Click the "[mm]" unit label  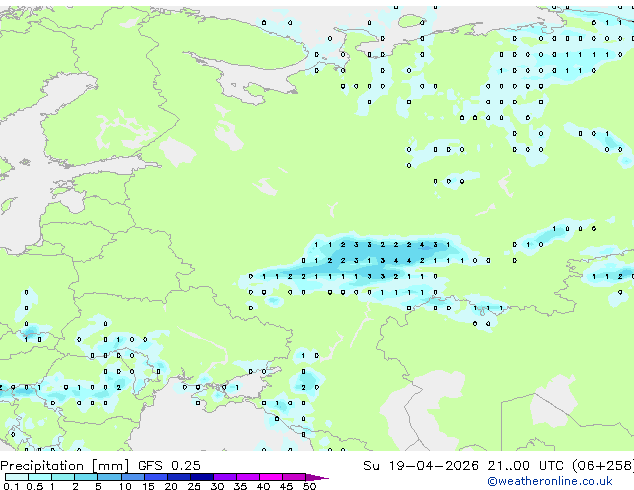(x=110, y=466)
